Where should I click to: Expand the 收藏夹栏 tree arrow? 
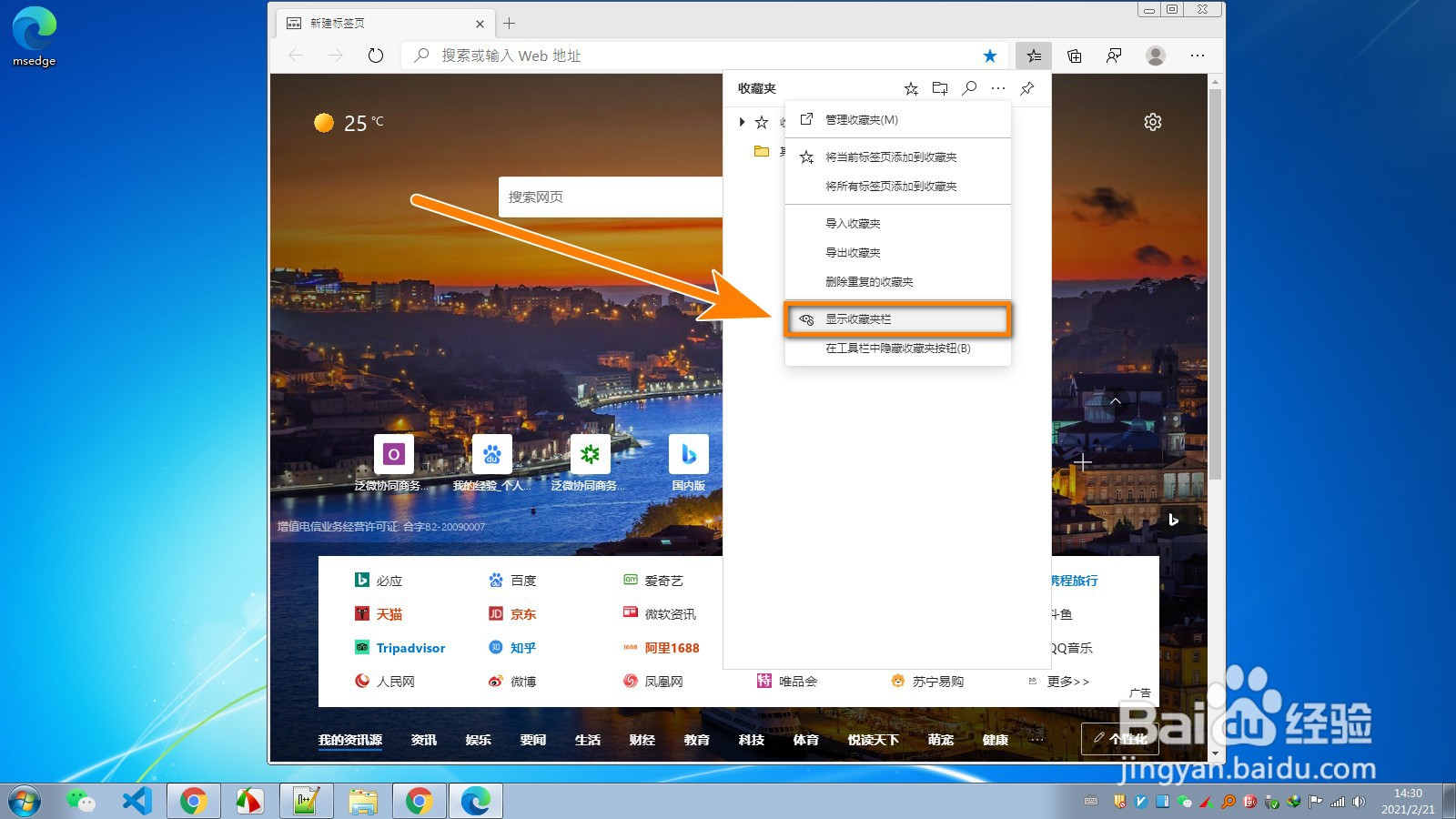coord(740,122)
